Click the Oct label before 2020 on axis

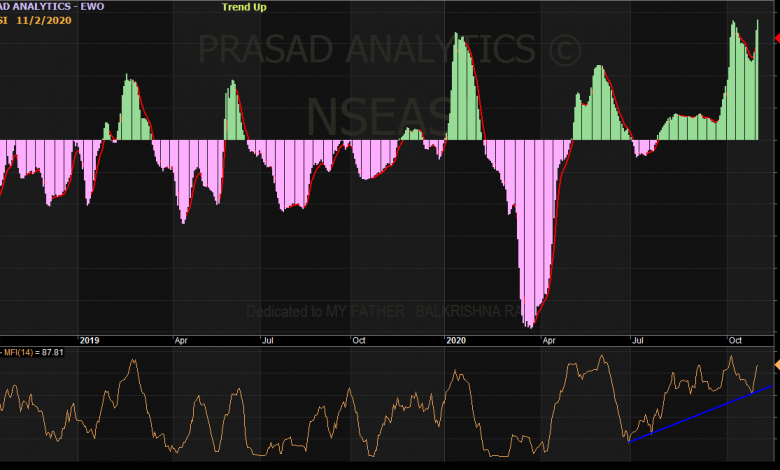coord(359,340)
